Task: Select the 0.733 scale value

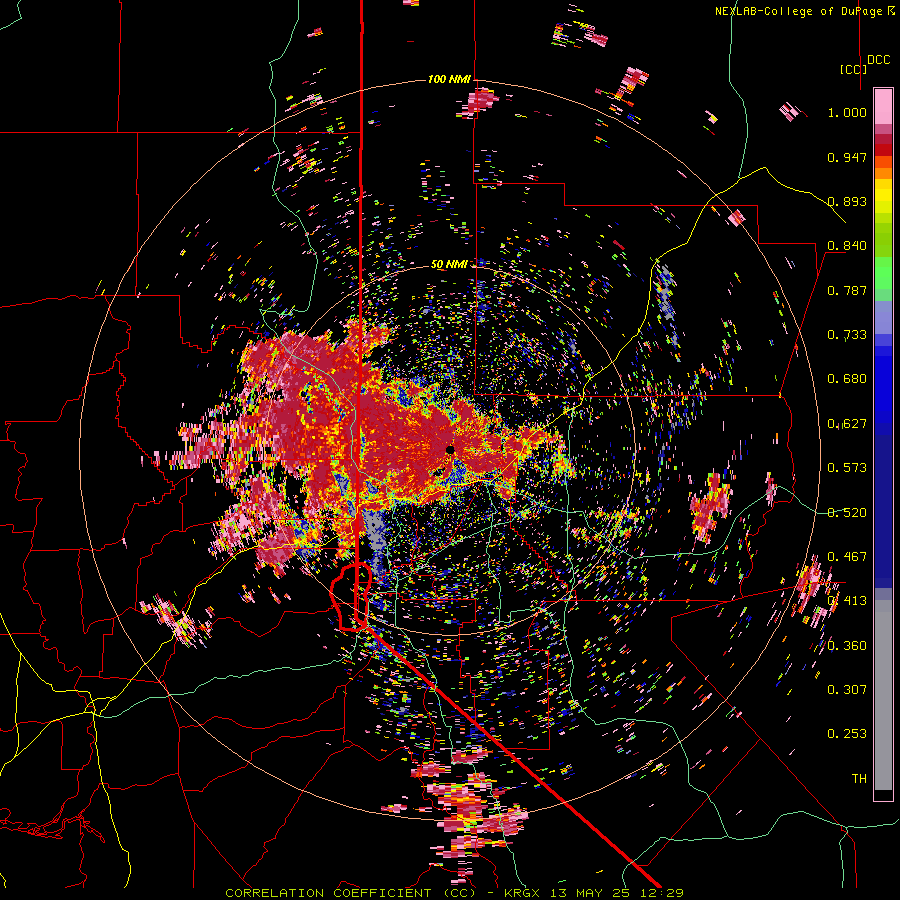Action: tap(847, 335)
